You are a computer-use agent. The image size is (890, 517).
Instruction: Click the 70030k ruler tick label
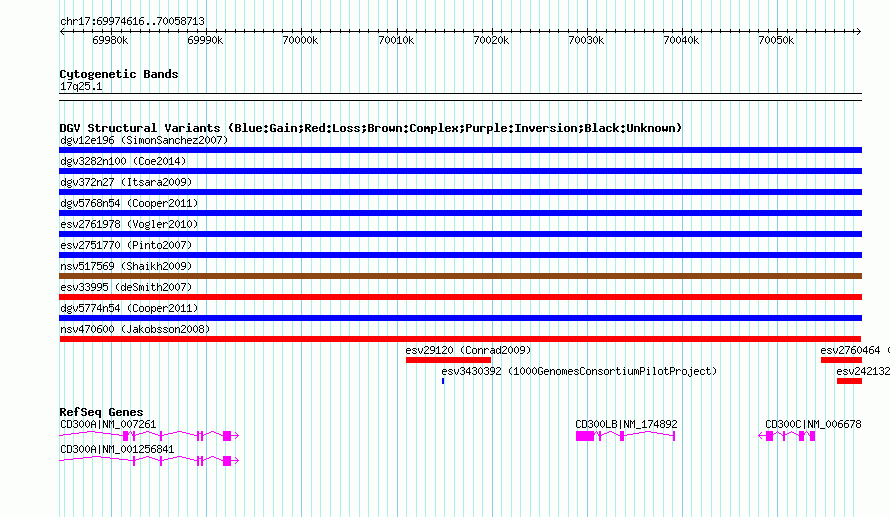point(586,40)
